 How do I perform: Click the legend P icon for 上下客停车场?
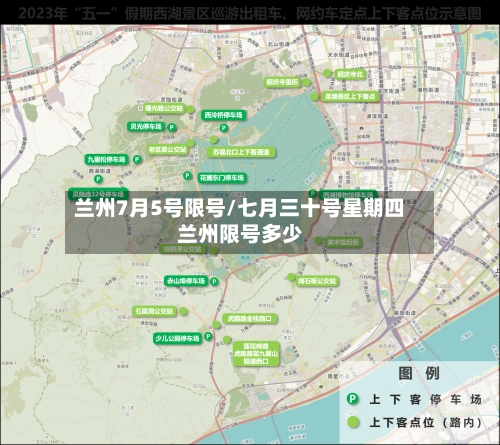tap(352, 399)
